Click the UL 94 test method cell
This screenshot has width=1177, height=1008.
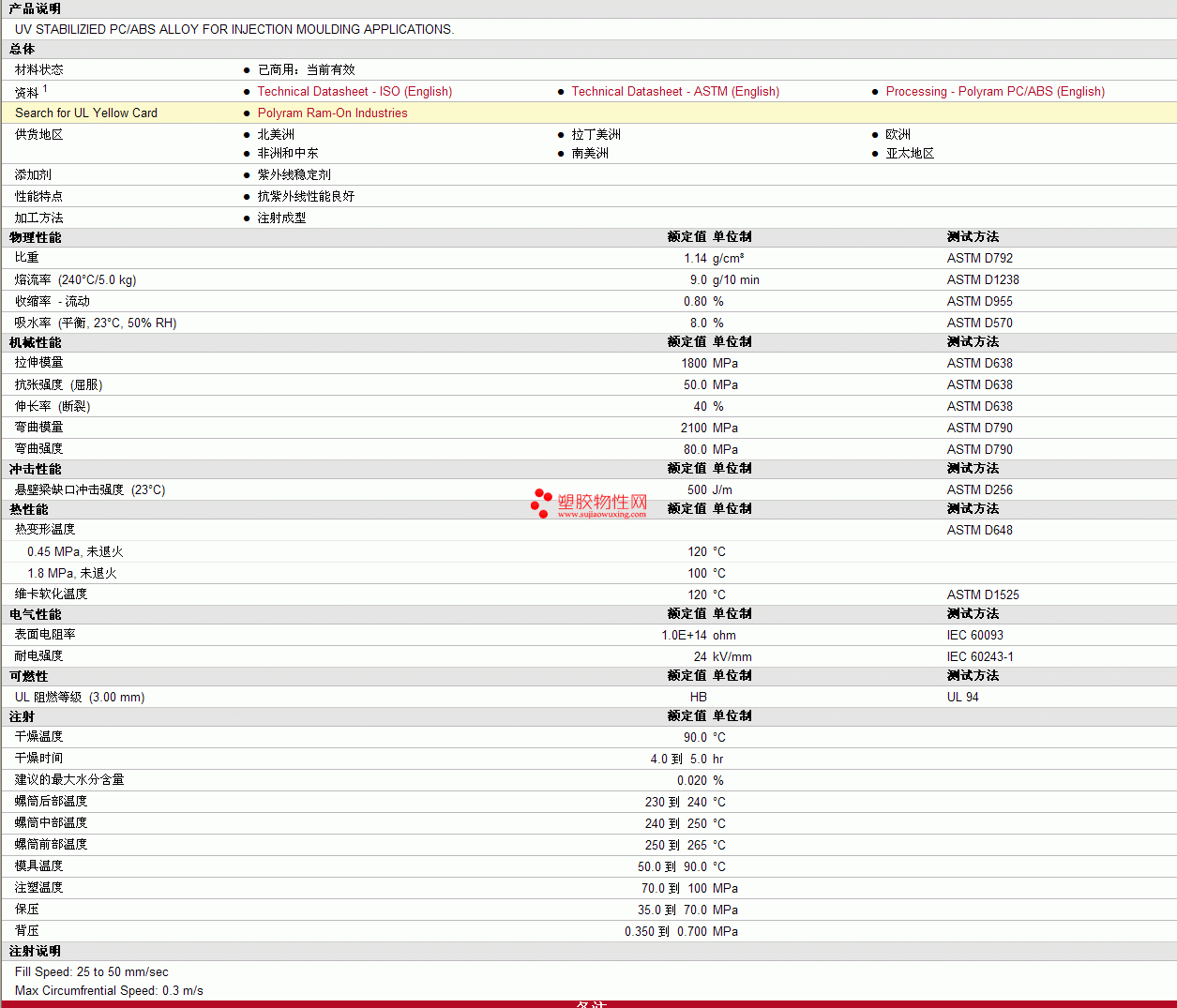pyautogui.click(x=962, y=698)
